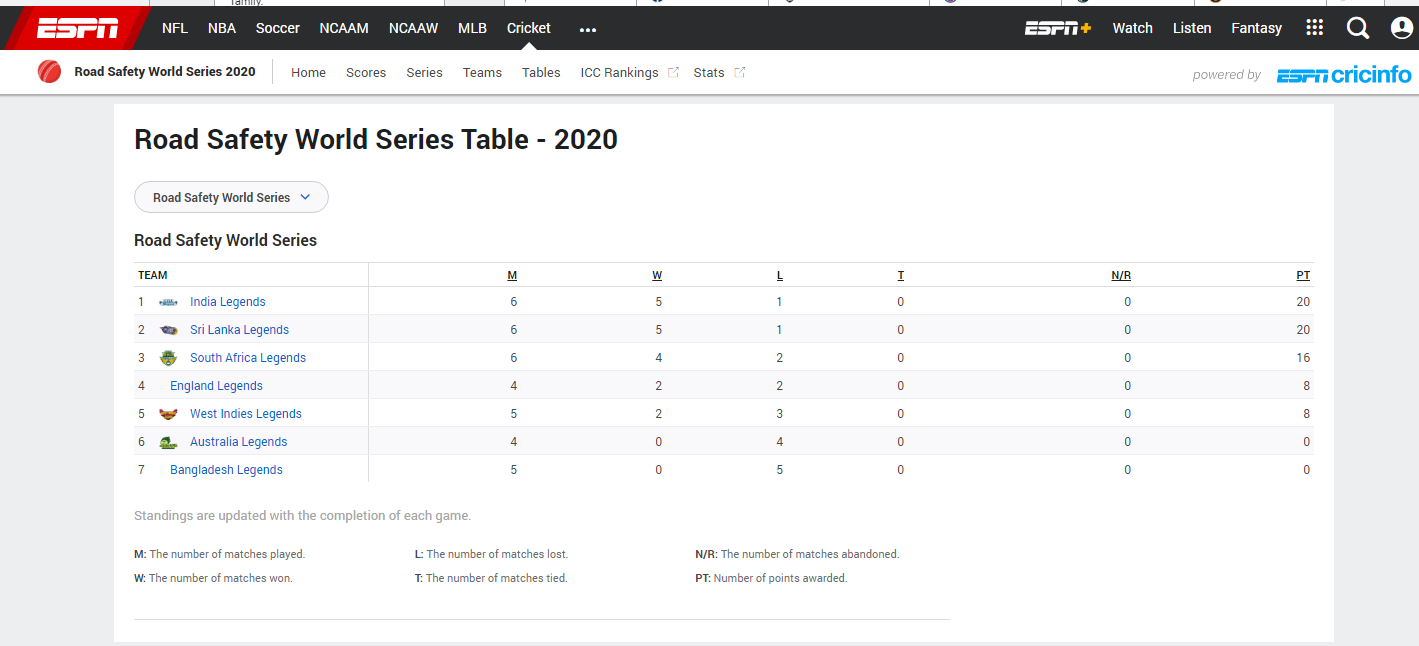Open the Scores menu item

366,72
